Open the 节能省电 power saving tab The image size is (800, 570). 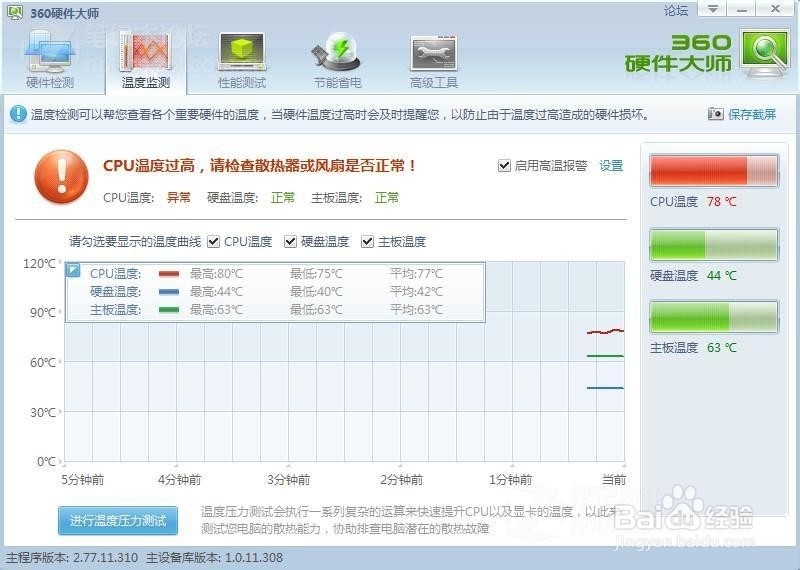click(x=337, y=60)
